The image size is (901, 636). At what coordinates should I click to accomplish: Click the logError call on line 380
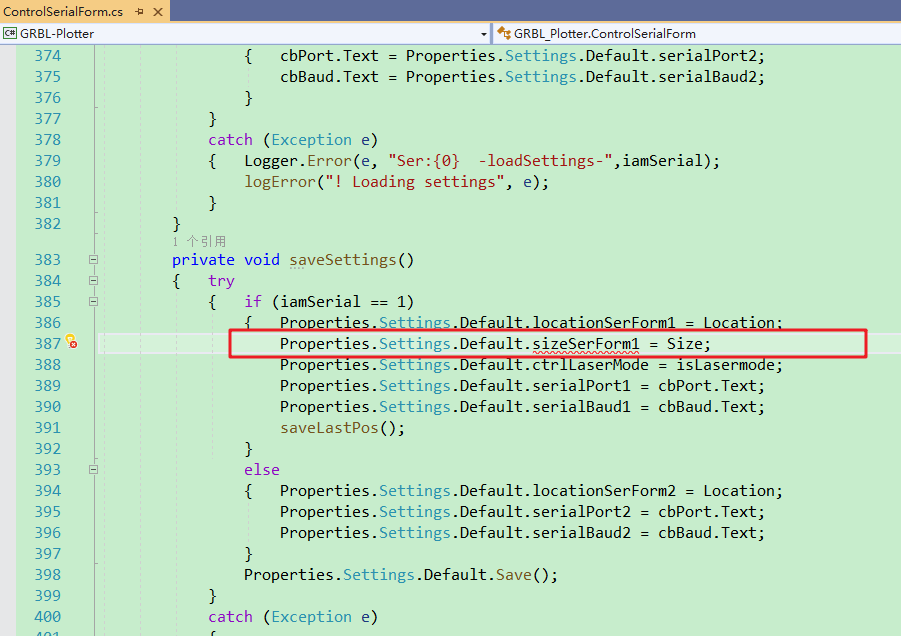[275, 182]
